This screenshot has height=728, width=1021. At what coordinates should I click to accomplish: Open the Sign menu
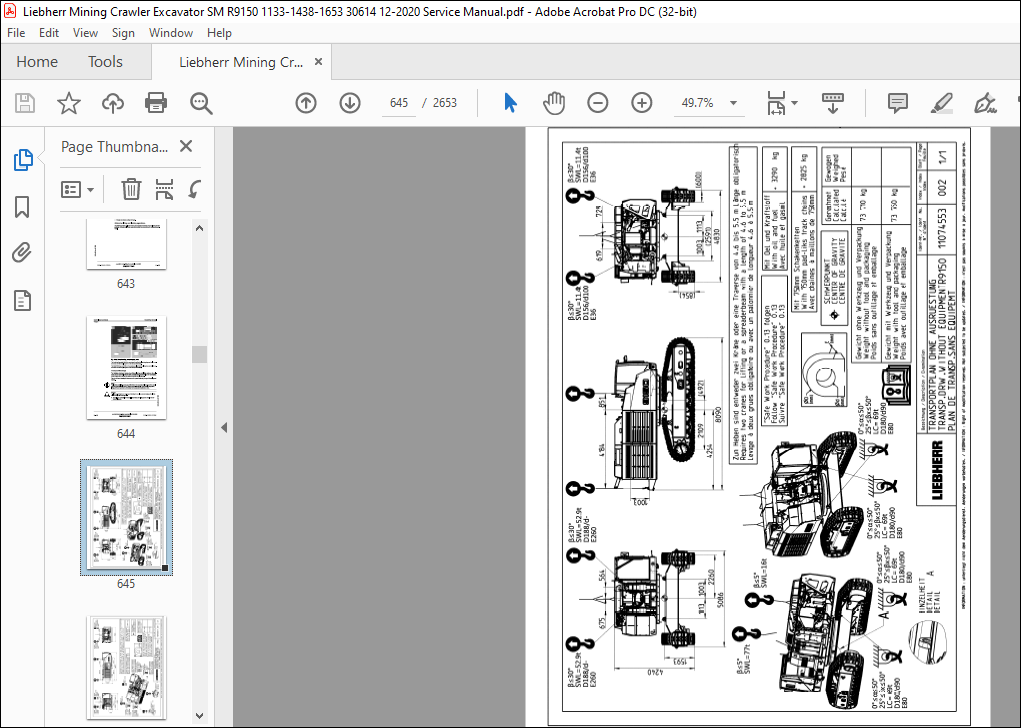(x=123, y=33)
